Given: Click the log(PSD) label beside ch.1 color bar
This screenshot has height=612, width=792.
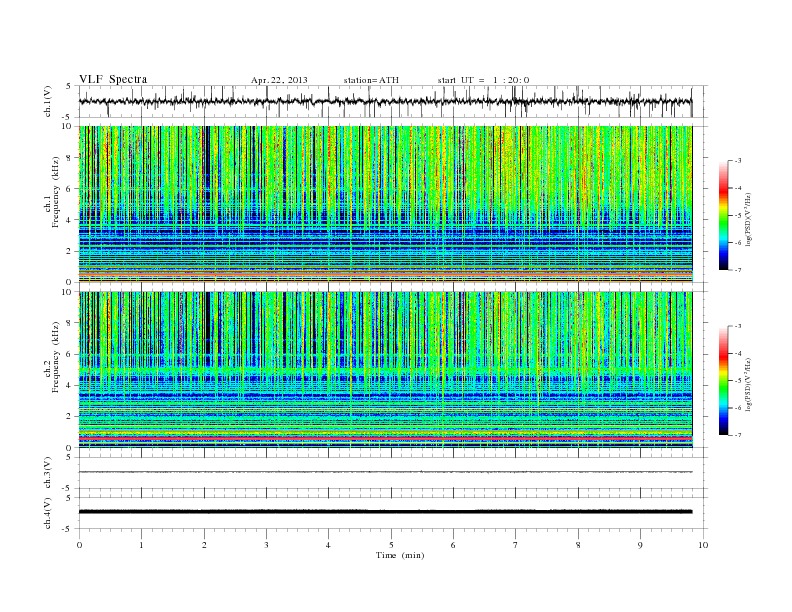Looking at the screenshot, I should 750,219.
